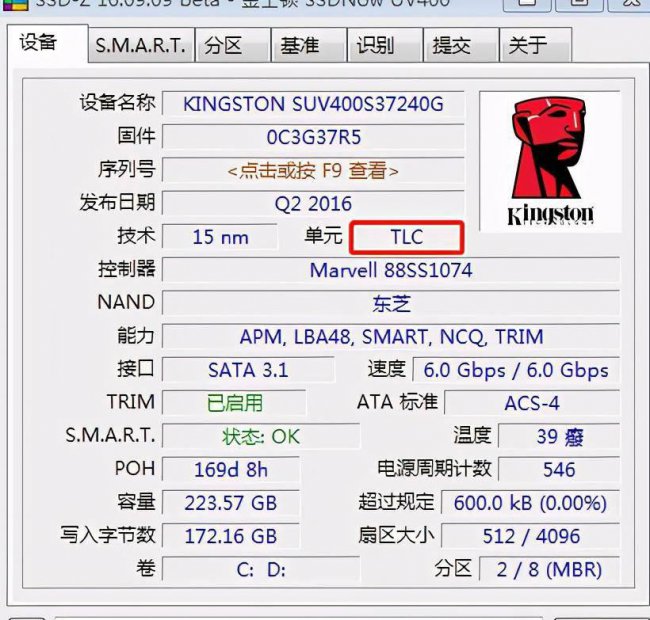Click device name KINGSTON SUV400S37240G
Screen dimensions: 650x620
(313, 104)
